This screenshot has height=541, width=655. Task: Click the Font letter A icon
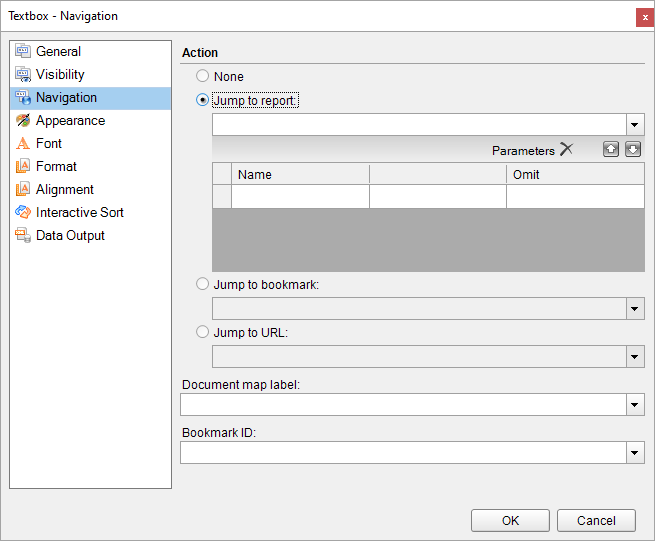tap(23, 143)
